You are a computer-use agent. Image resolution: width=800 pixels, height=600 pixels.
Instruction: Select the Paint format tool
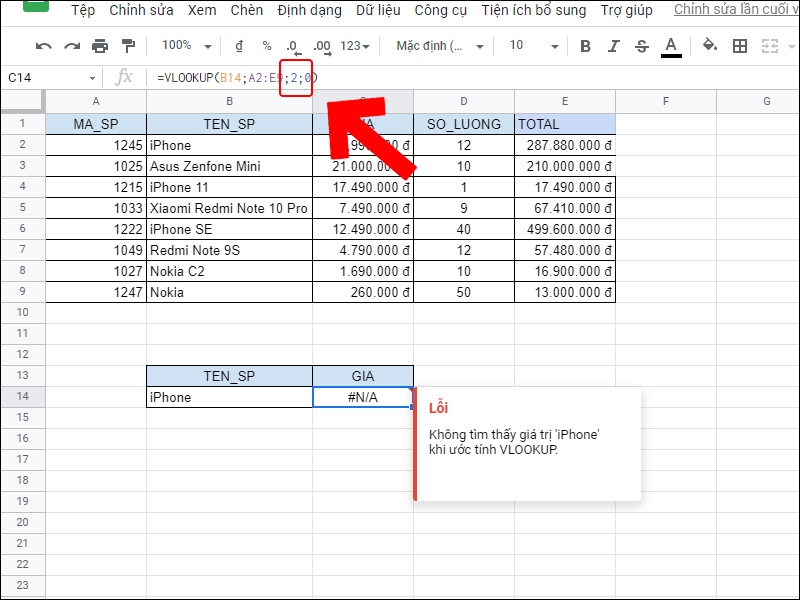pyautogui.click(x=128, y=46)
